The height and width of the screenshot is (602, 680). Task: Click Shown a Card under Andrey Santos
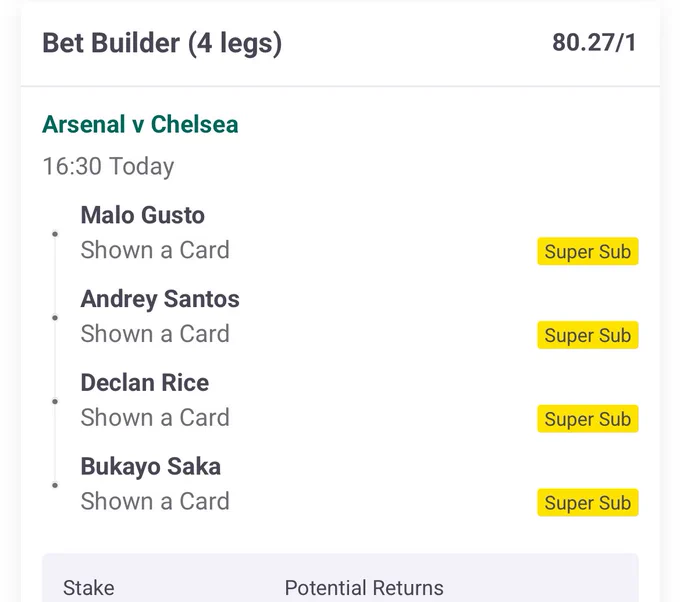point(155,334)
